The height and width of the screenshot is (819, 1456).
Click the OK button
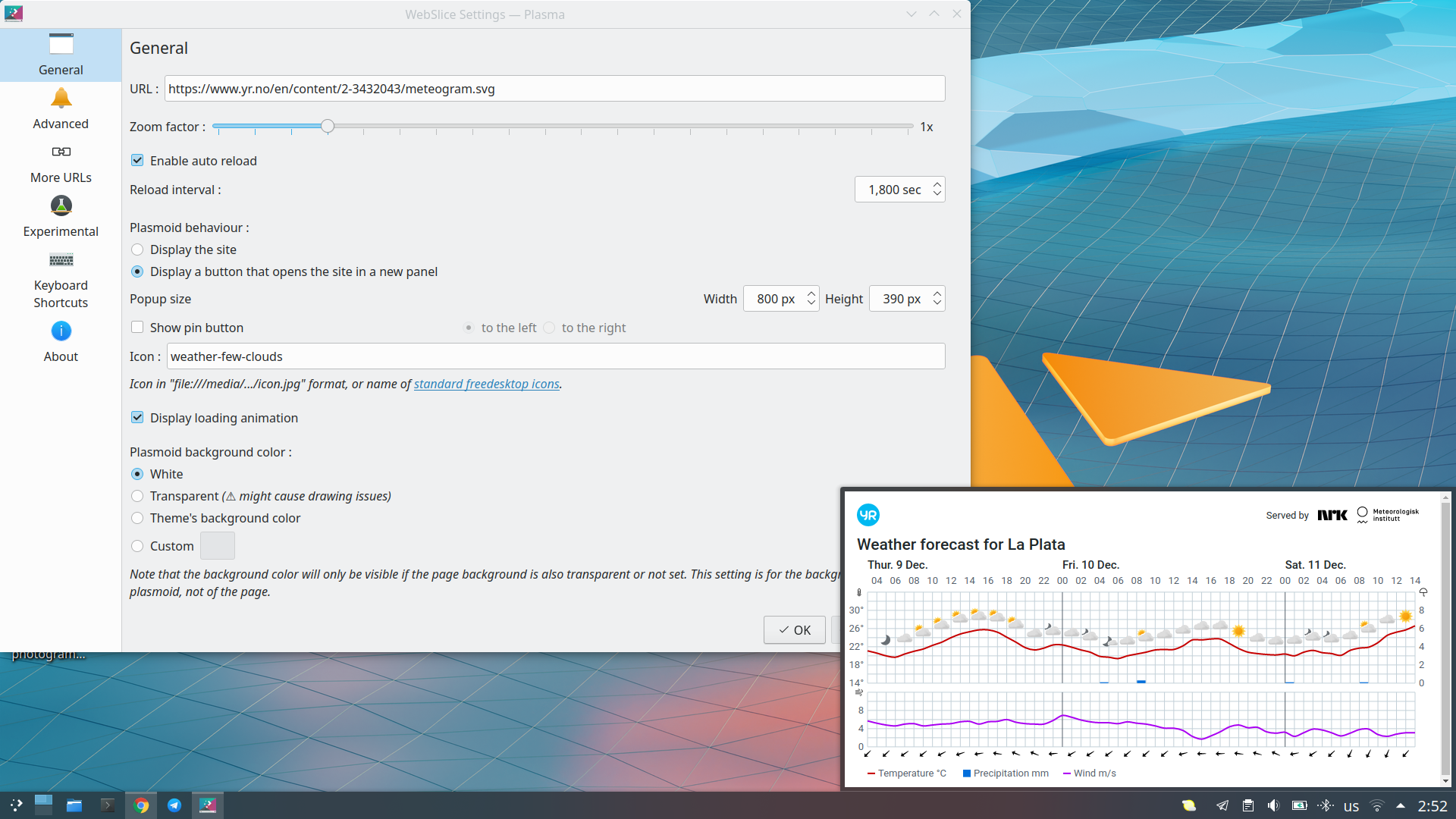(x=795, y=630)
